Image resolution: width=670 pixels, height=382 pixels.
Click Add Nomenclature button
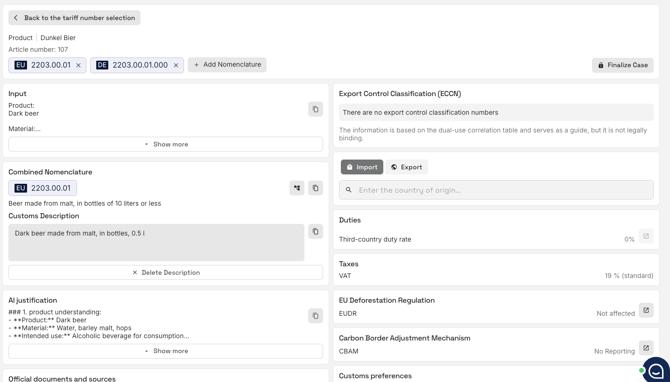point(227,65)
